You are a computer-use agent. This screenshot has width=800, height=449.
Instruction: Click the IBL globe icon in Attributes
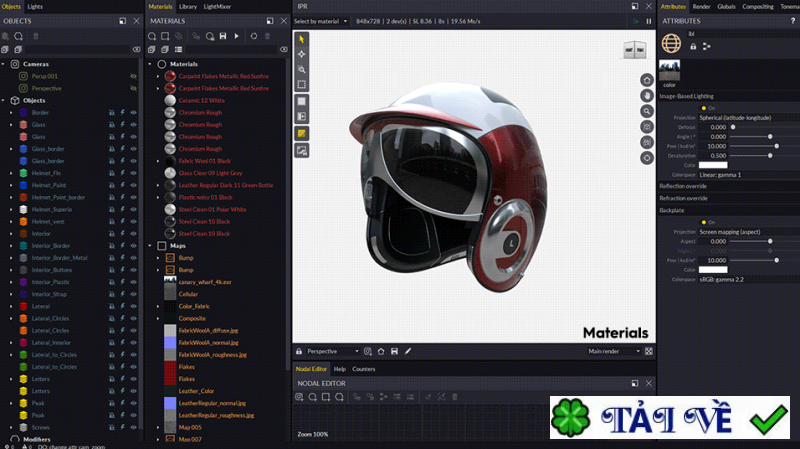click(x=671, y=42)
